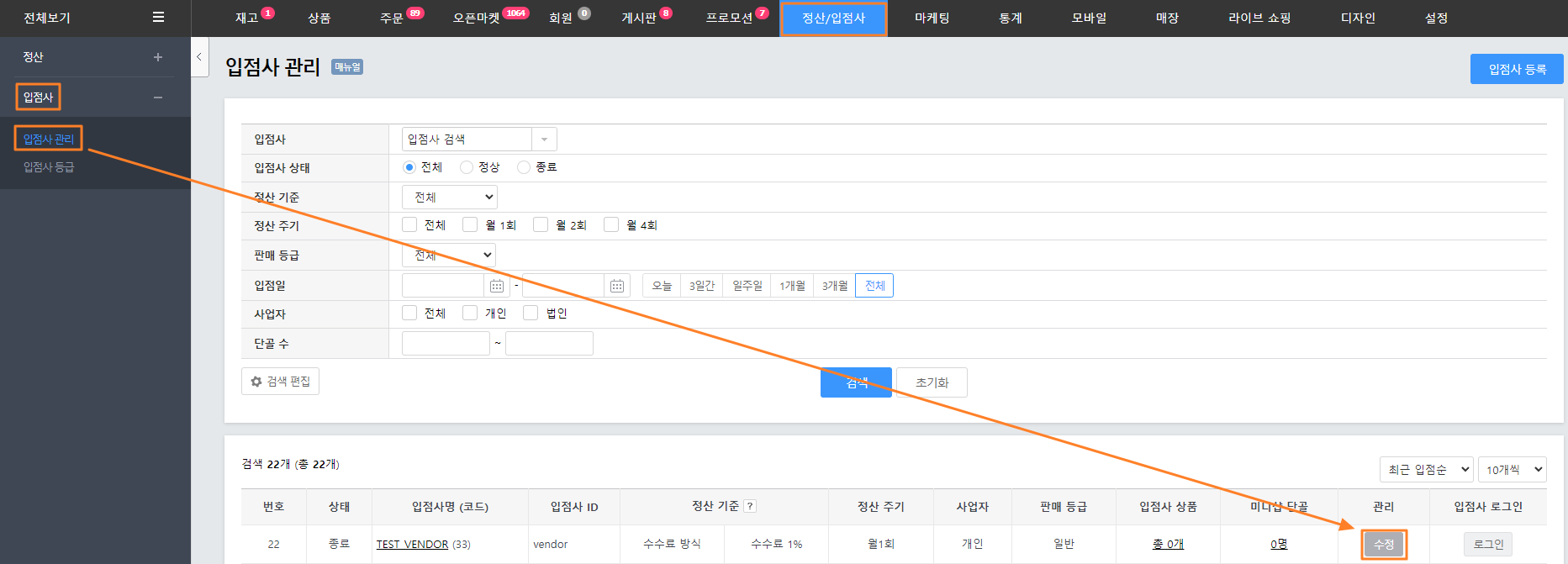The image size is (1568, 564).
Task: Check the 전체 사업자 checkbox
Action: tap(409, 313)
